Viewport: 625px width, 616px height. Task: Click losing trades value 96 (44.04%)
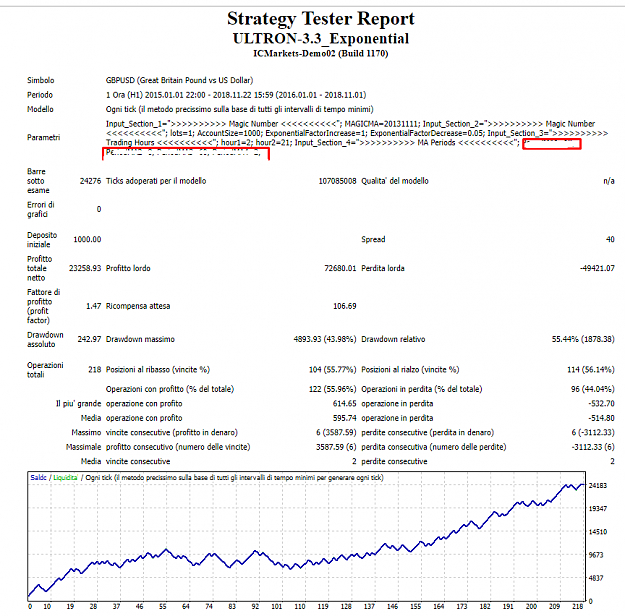coord(592,389)
